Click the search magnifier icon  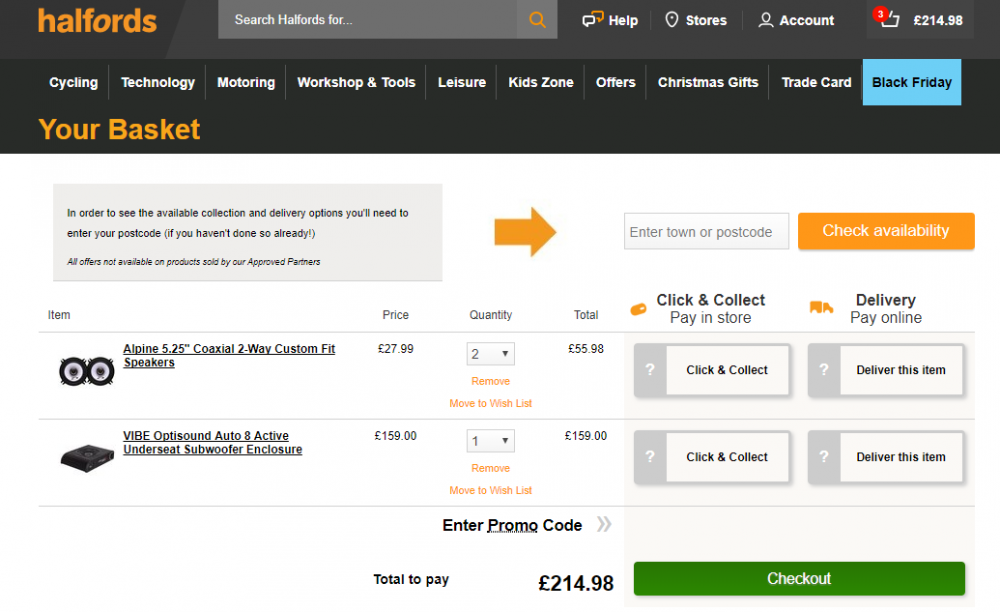click(537, 20)
